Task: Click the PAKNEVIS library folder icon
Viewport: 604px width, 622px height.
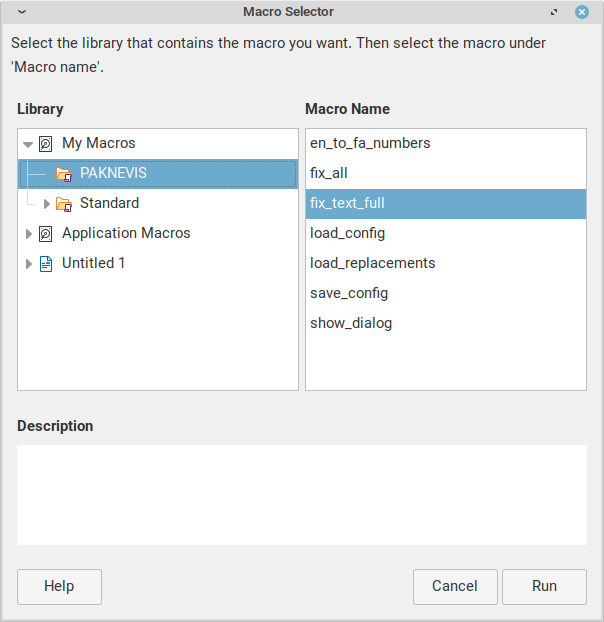Action: tap(64, 173)
